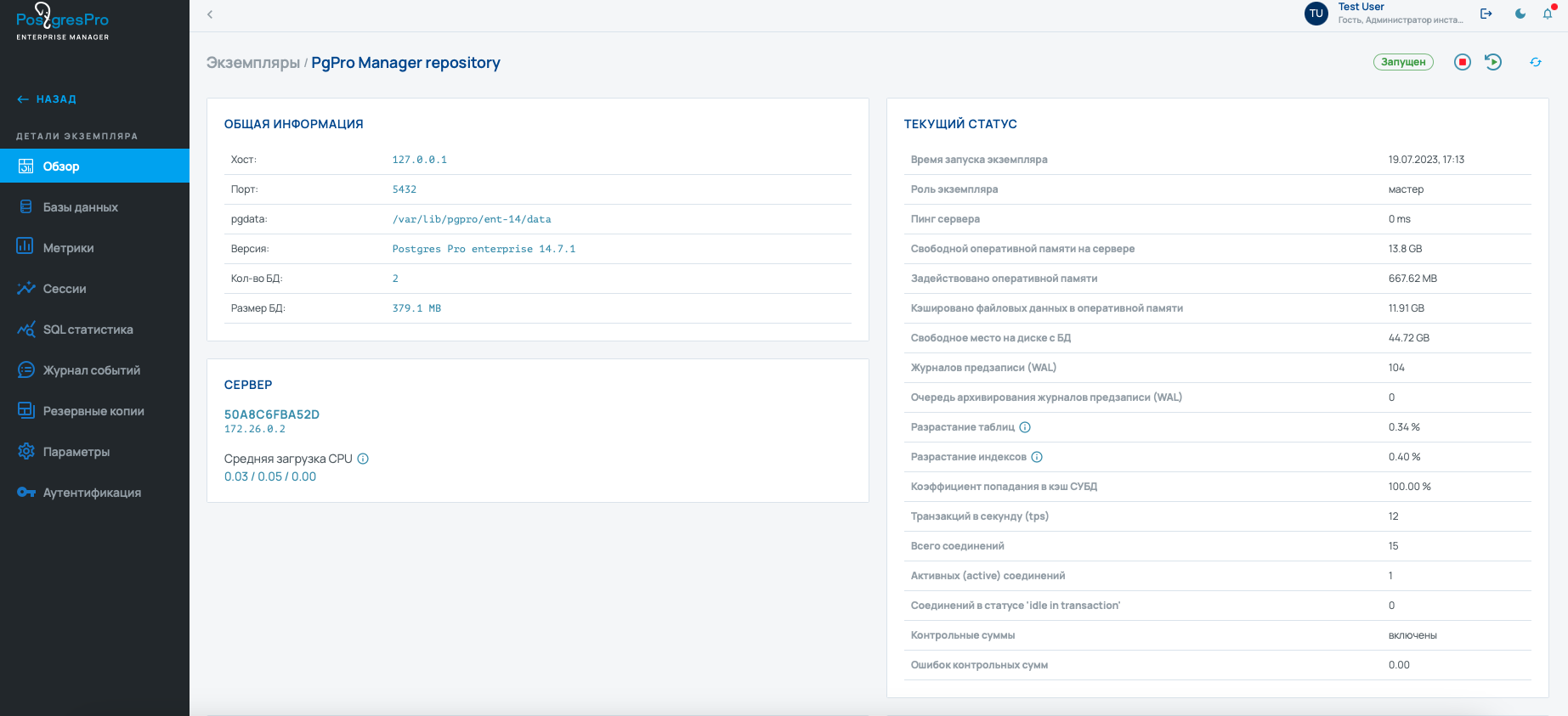1568x716 pixels.
Task: Click cache hit ratio 100.00 %
Action: 1410,487
